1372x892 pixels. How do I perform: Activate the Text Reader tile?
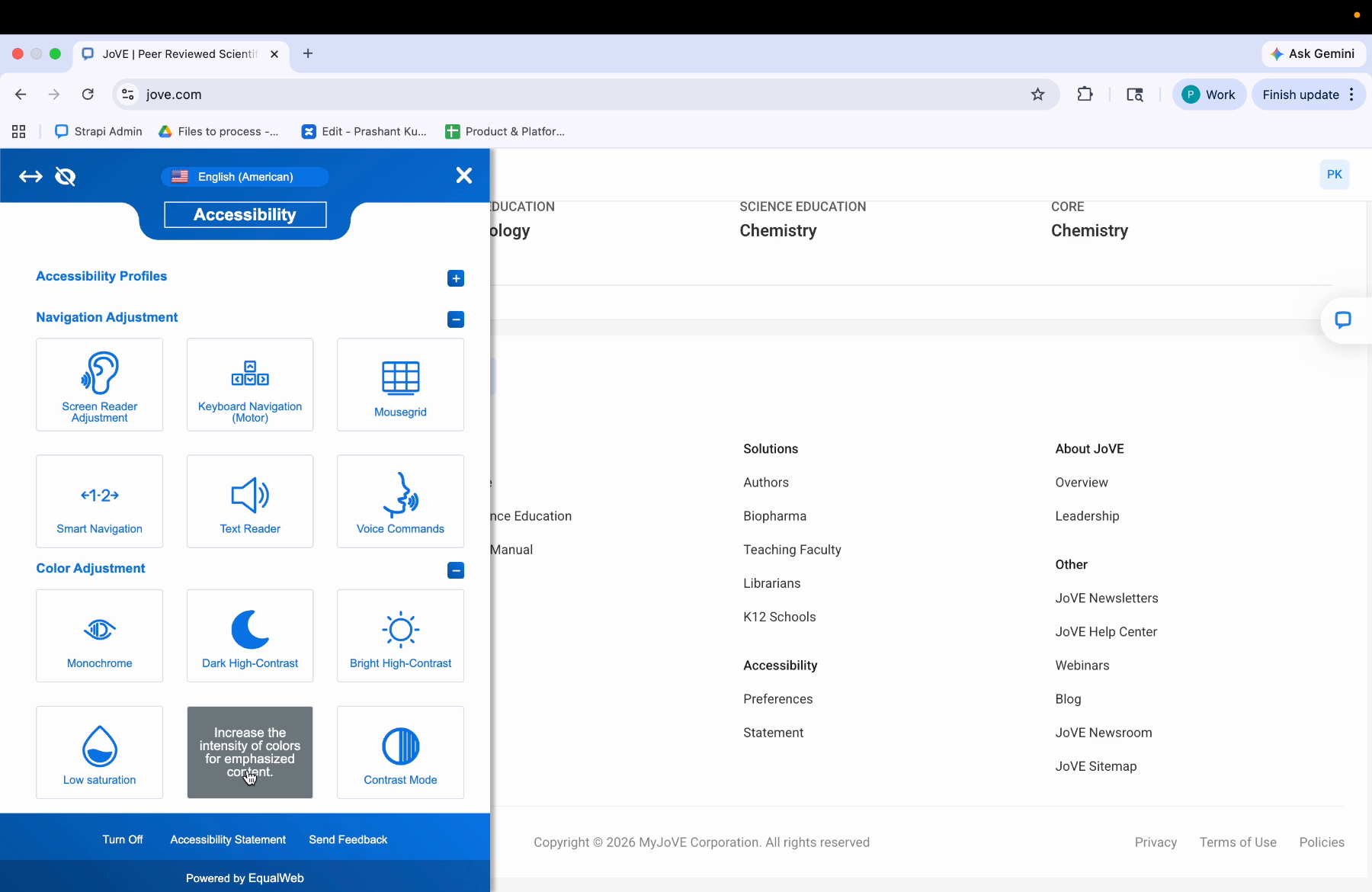coord(250,502)
